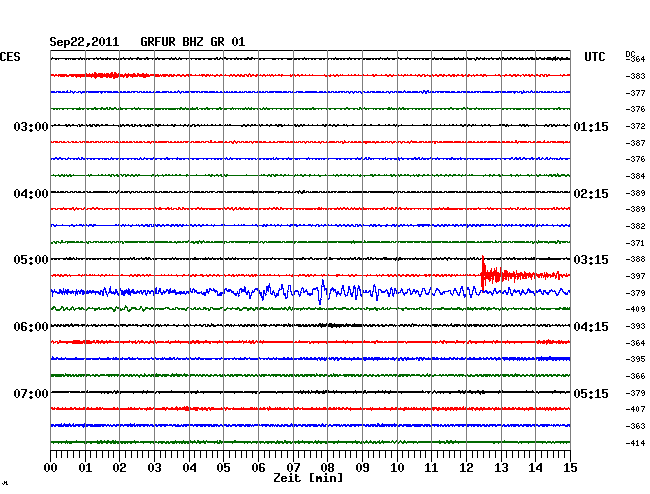
Task: Click the date label Sep22,2011
Action: click(x=84, y=42)
